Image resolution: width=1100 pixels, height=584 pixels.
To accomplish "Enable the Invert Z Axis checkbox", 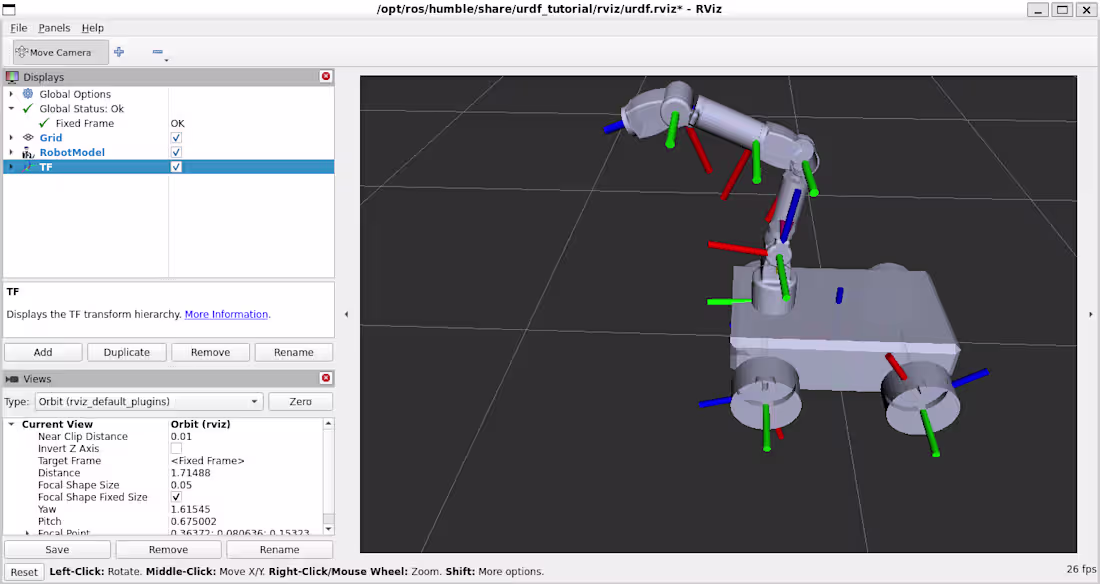I will click(x=176, y=448).
